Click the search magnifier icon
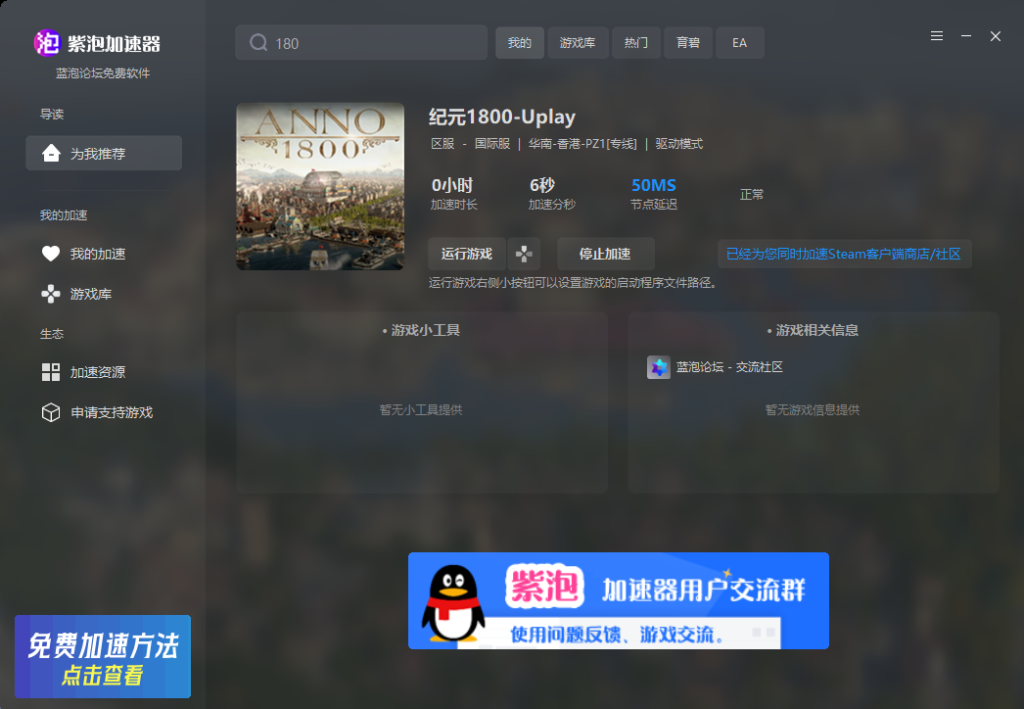 click(x=259, y=42)
